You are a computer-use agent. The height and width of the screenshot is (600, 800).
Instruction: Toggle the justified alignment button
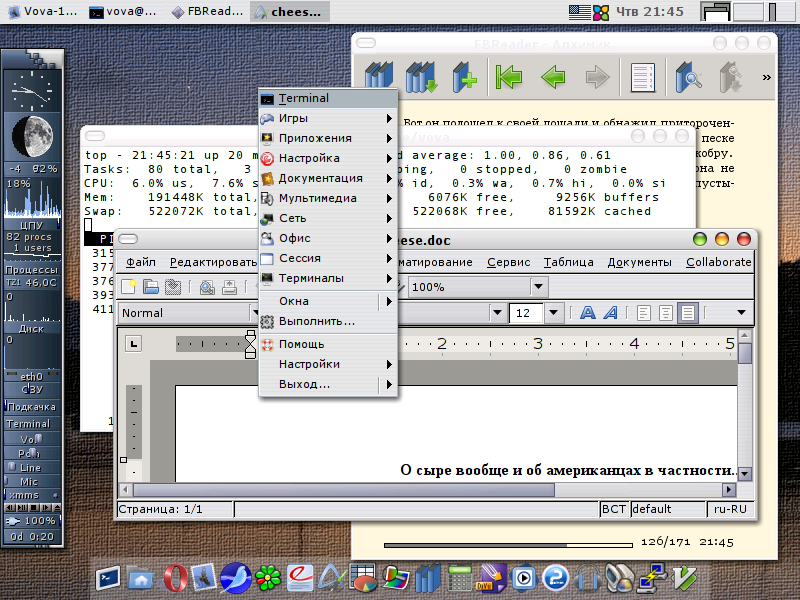tap(687, 313)
